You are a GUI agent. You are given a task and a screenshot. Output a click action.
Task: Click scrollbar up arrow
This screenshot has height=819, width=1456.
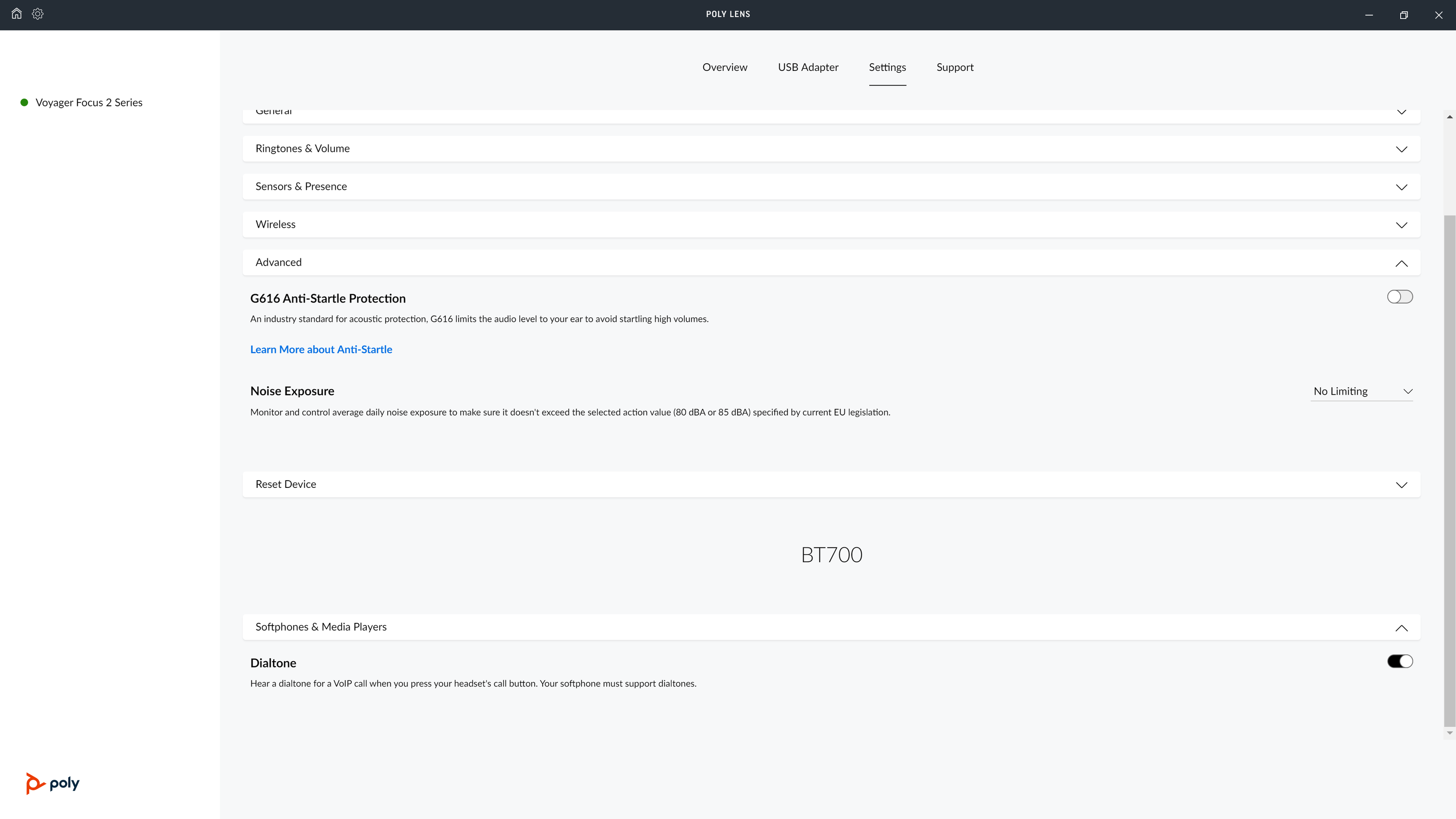(1449, 117)
